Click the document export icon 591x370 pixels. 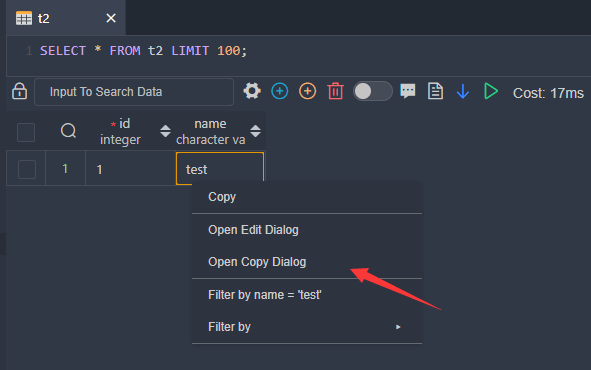pos(435,91)
